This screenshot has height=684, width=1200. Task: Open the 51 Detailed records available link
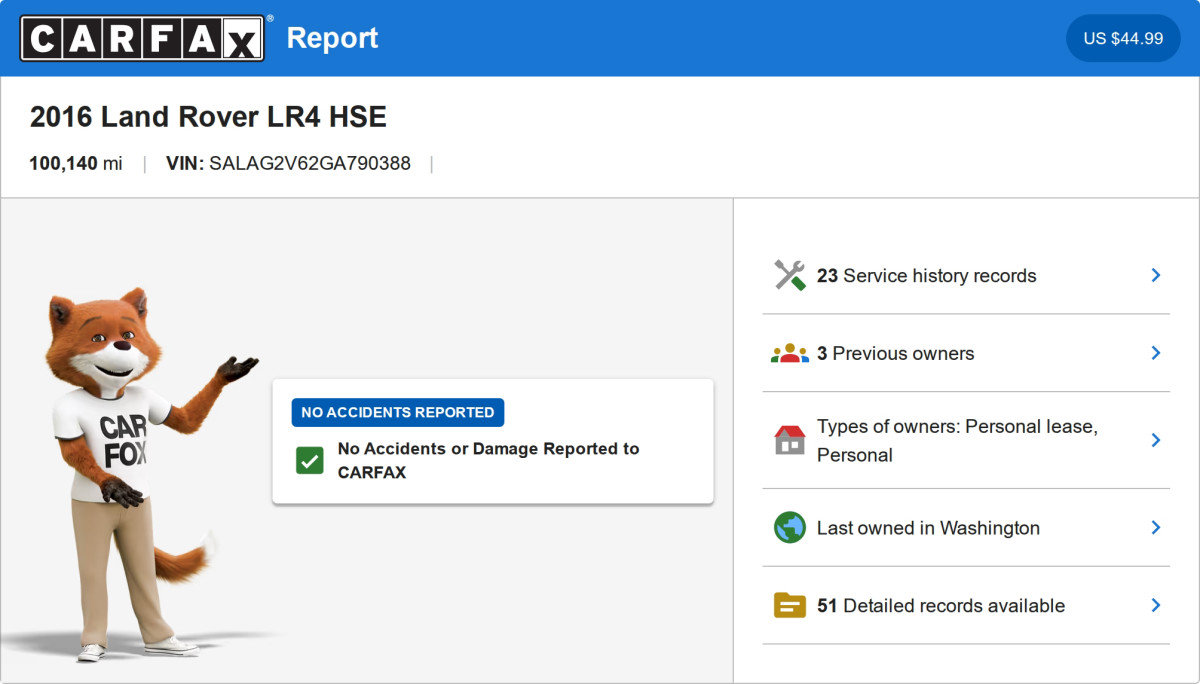coord(941,605)
